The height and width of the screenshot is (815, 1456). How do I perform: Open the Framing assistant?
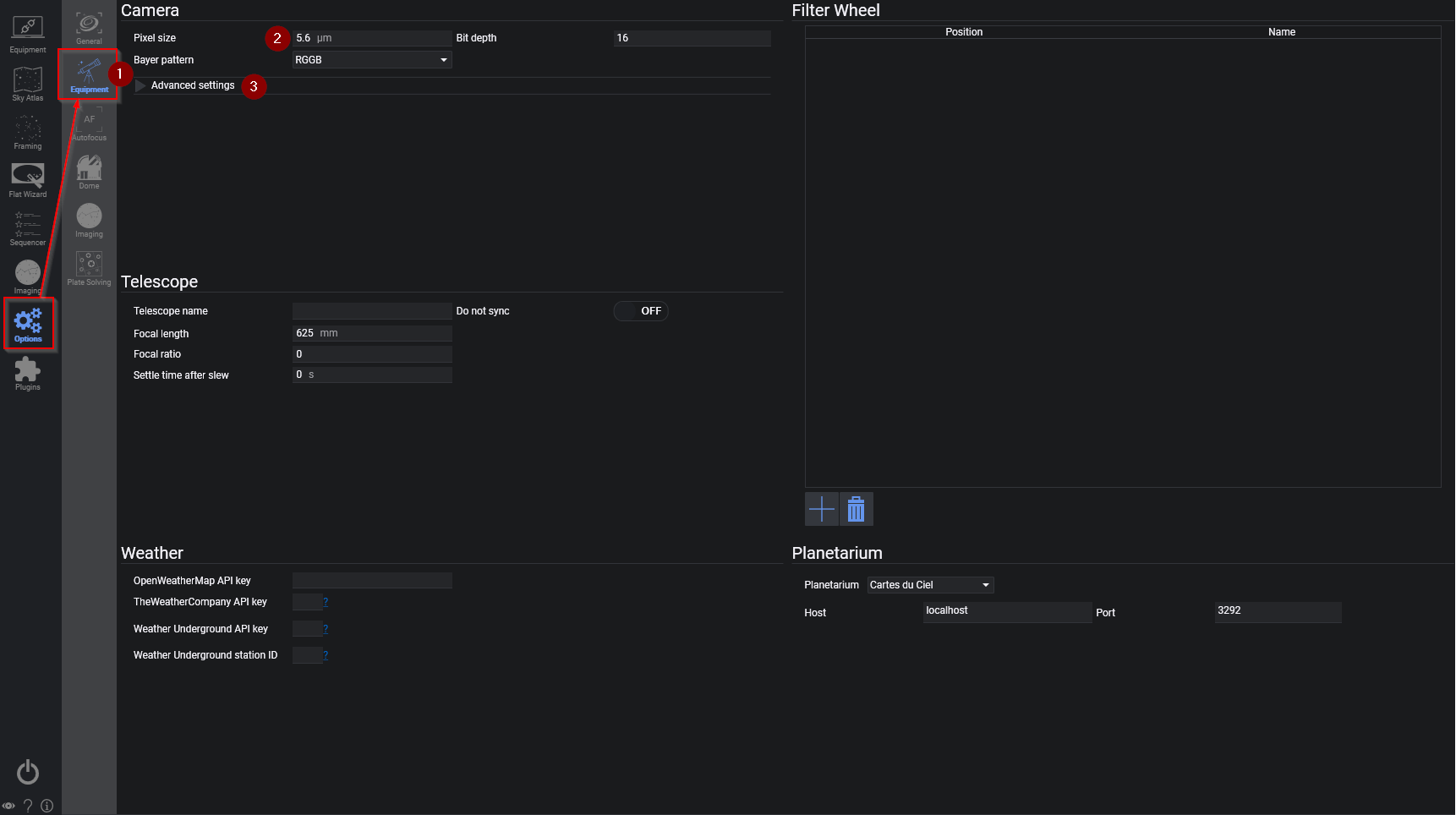click(x=28, y=132)
